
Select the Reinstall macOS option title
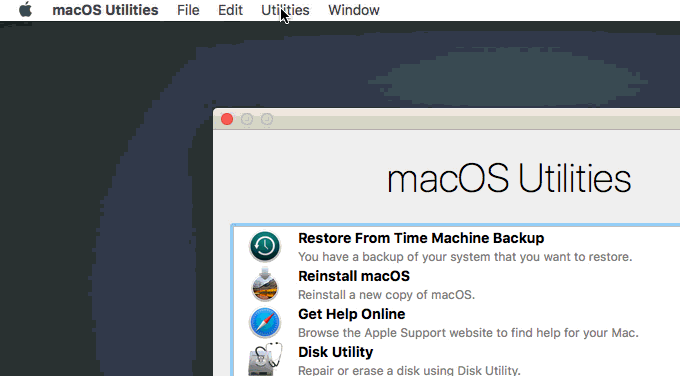354,276
